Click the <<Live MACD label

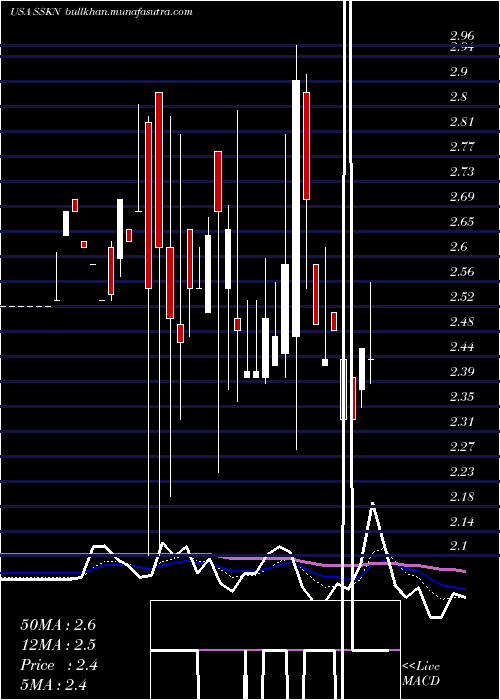coord(421,673)
